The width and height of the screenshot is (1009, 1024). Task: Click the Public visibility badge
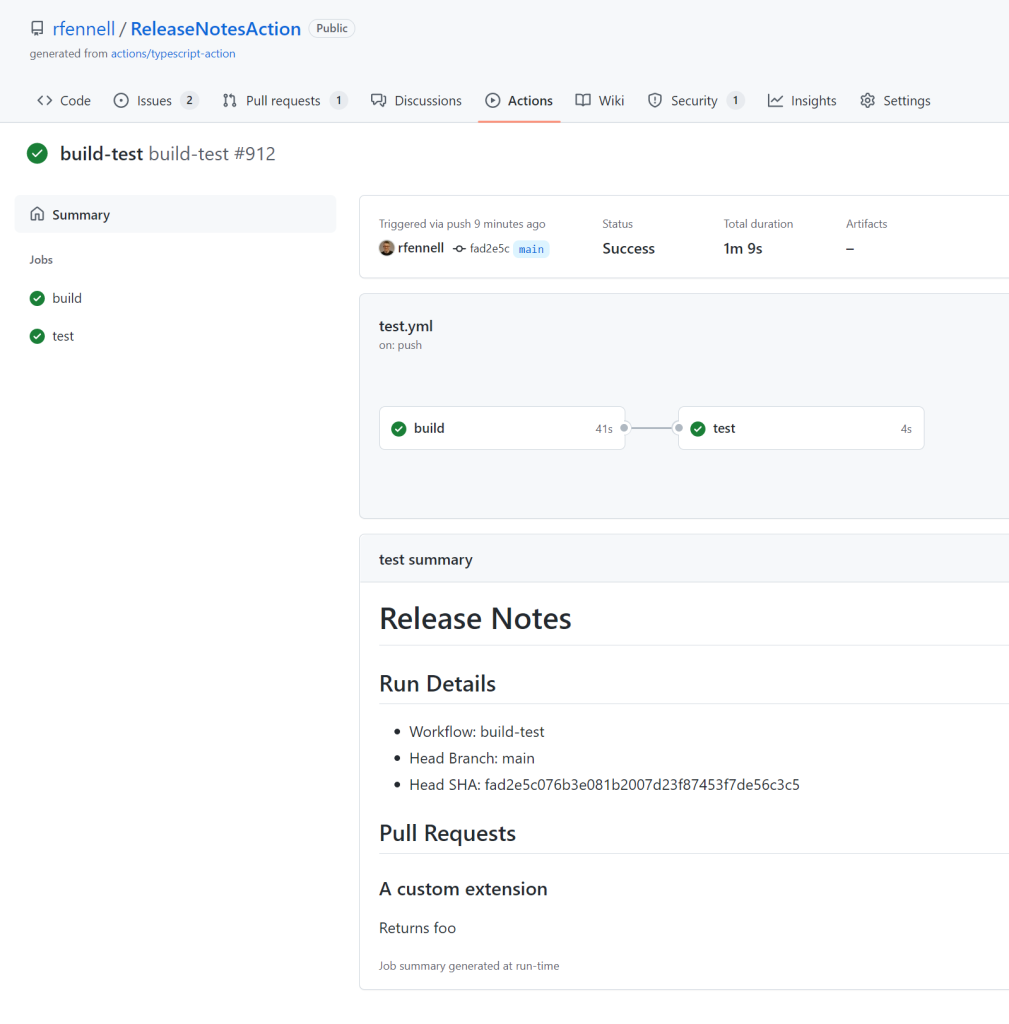(x=332, y=29)
